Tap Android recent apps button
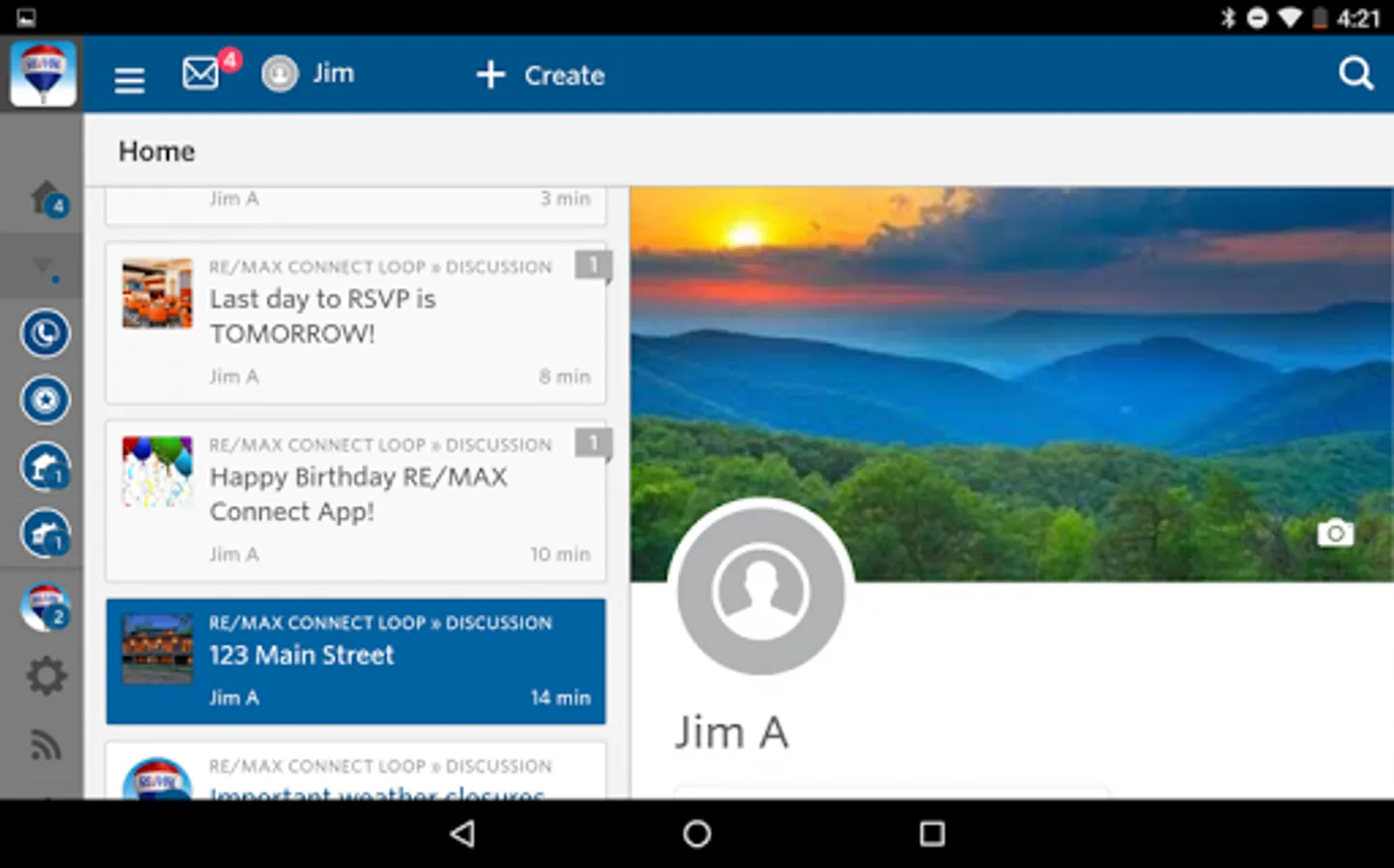 tap(932, 833)
